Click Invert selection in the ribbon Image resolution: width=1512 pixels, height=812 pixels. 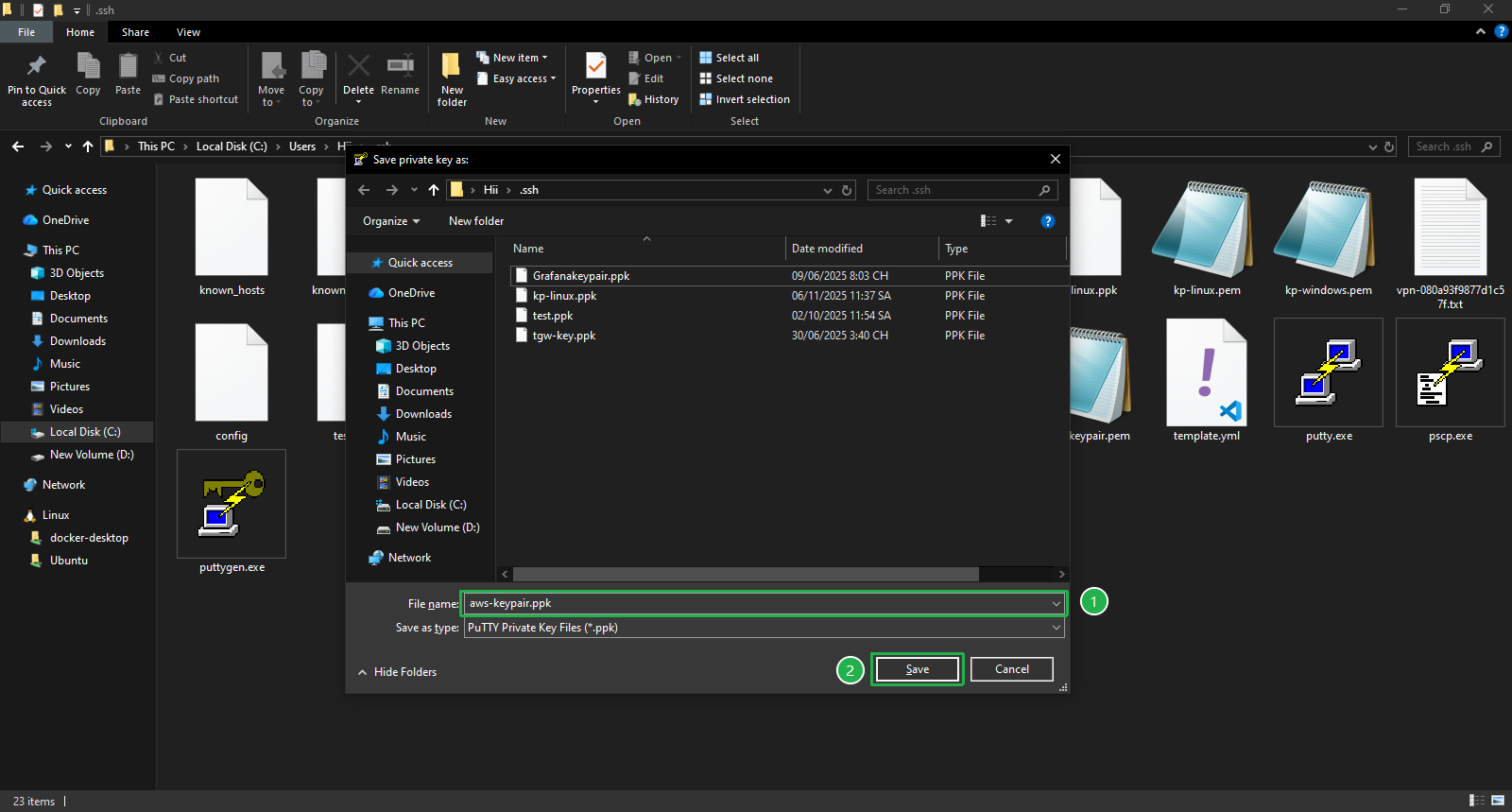745,99
